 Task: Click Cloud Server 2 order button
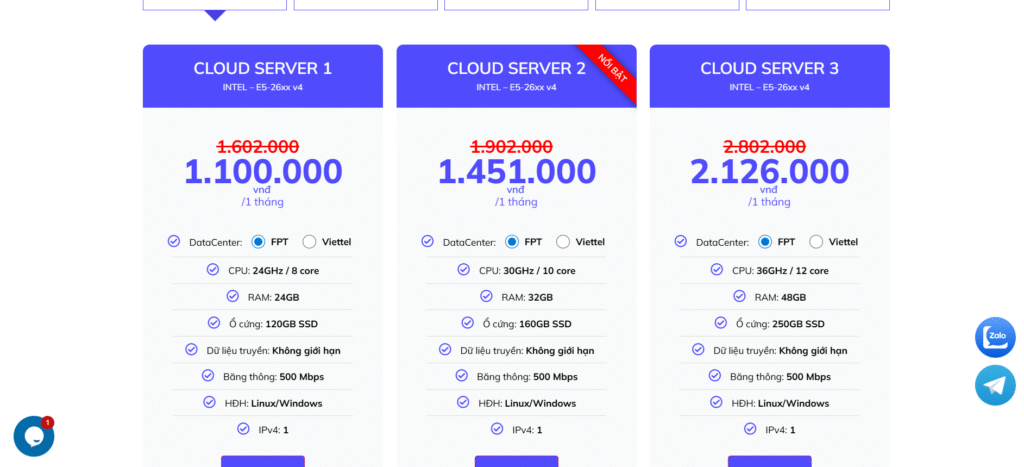coord(516,461)
